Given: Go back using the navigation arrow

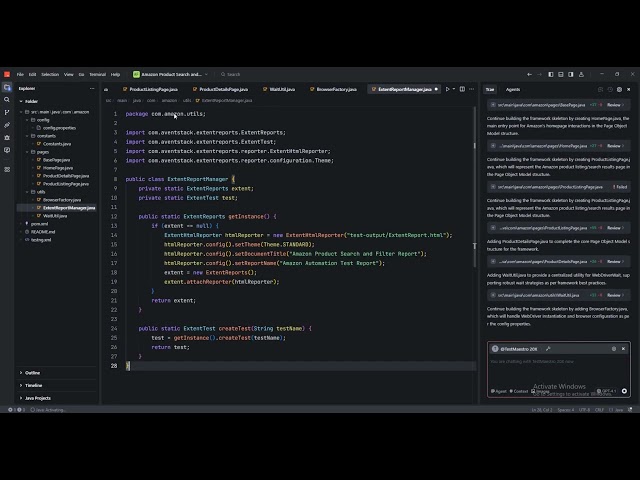Looking at the screenshot, I should (x=529, y=74).
